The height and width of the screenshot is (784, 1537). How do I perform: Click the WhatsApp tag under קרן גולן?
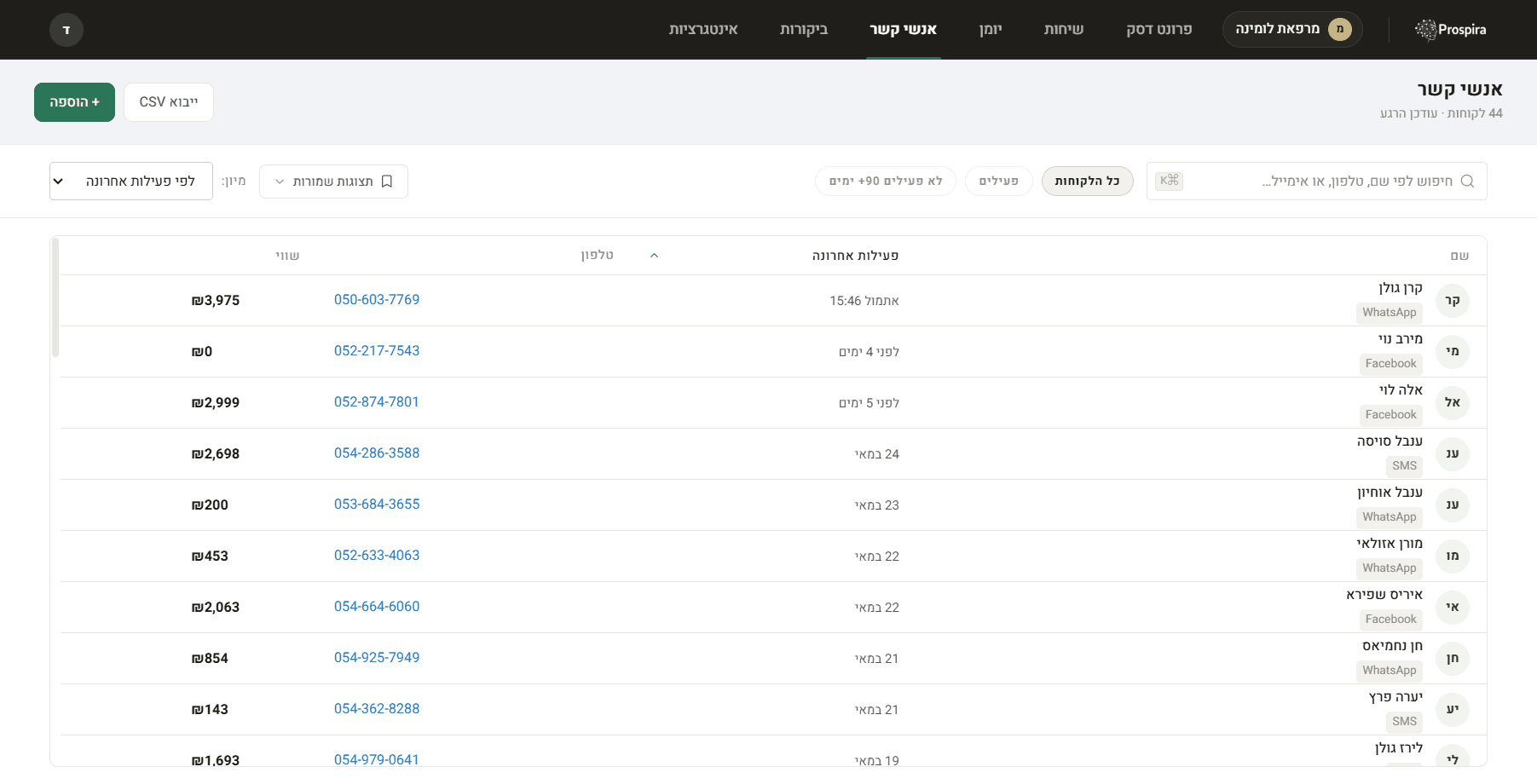[x=1390, y=313]
